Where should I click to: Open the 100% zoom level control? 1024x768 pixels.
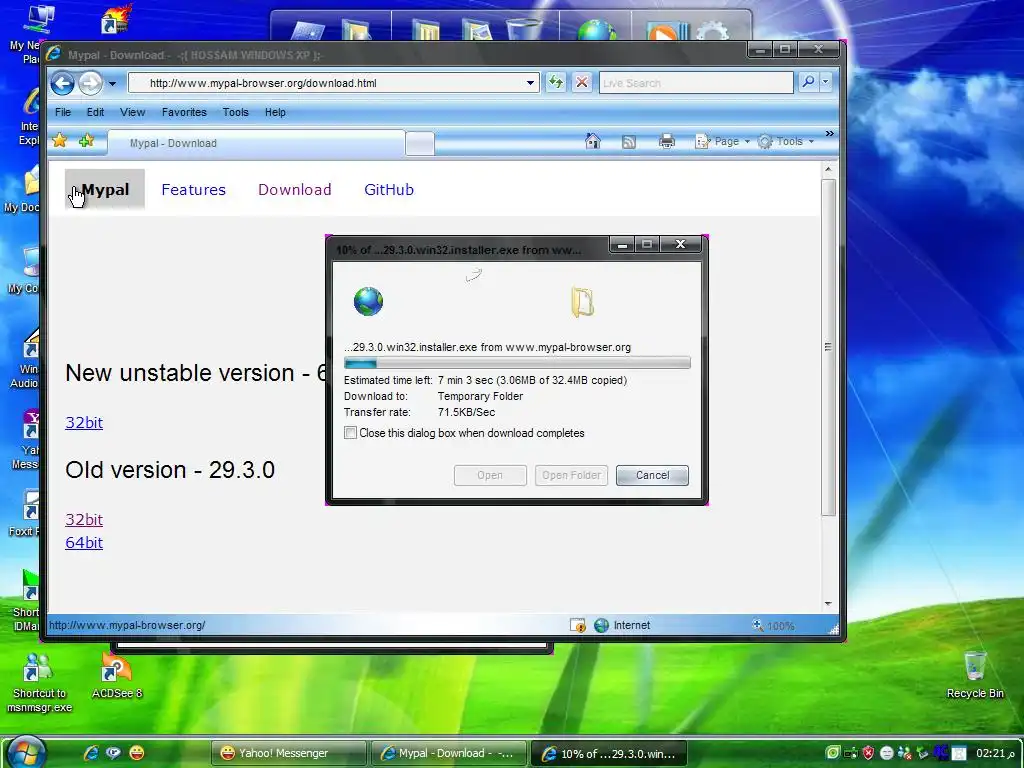(775, 626)
